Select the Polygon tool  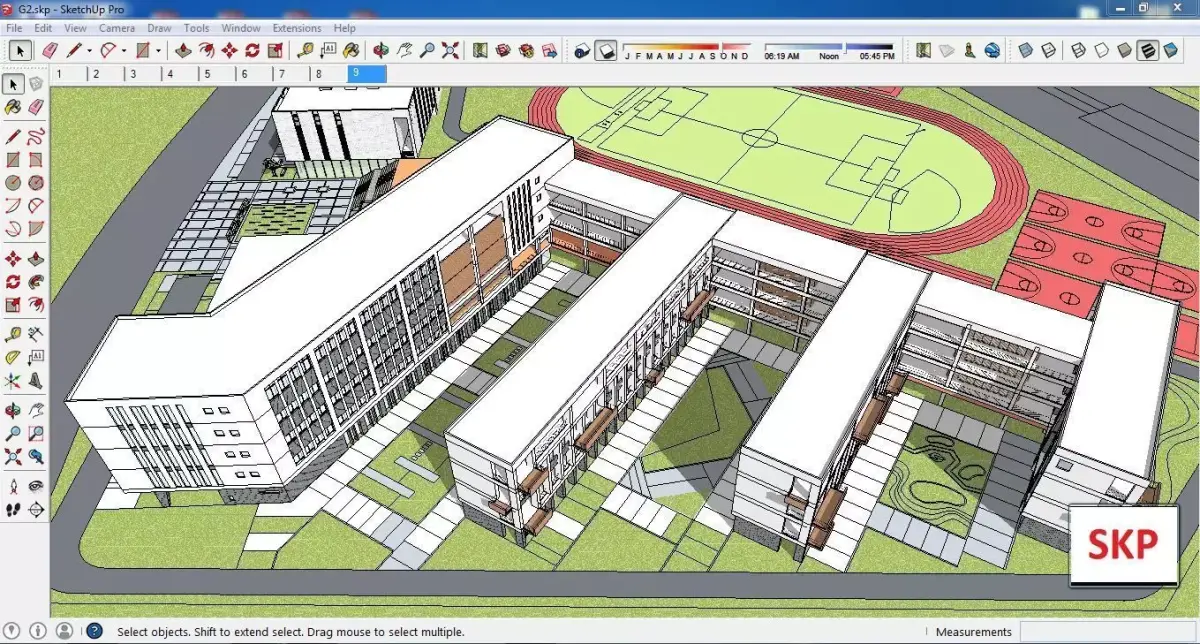tap(36, 183)
